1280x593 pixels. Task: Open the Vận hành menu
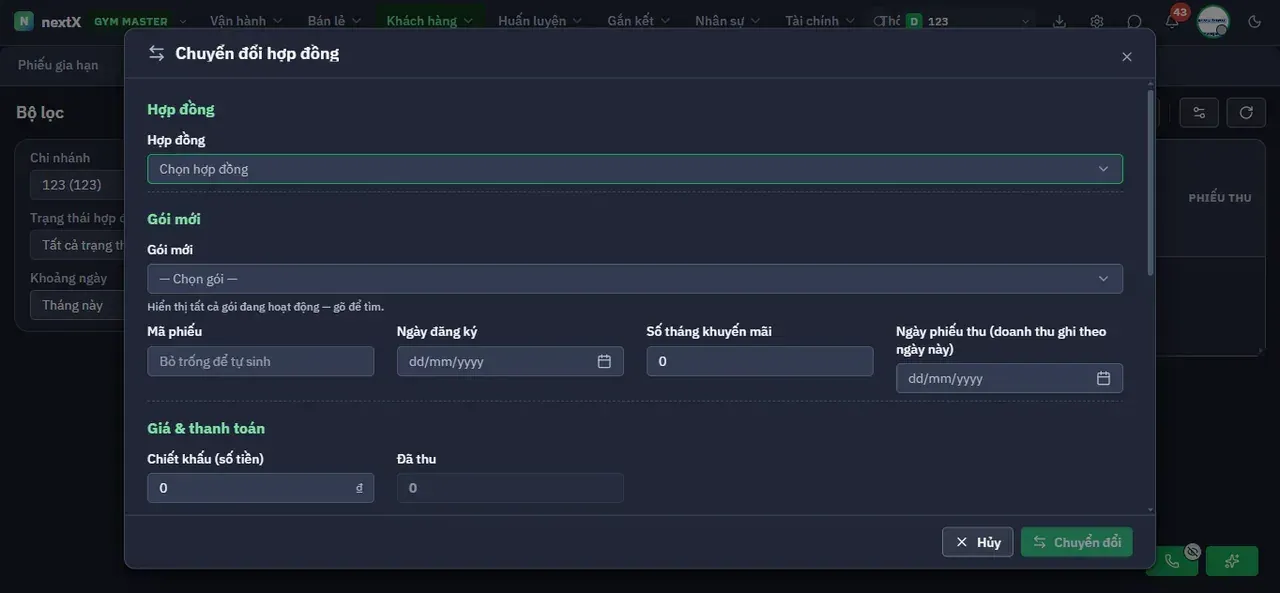pos(246,21)
